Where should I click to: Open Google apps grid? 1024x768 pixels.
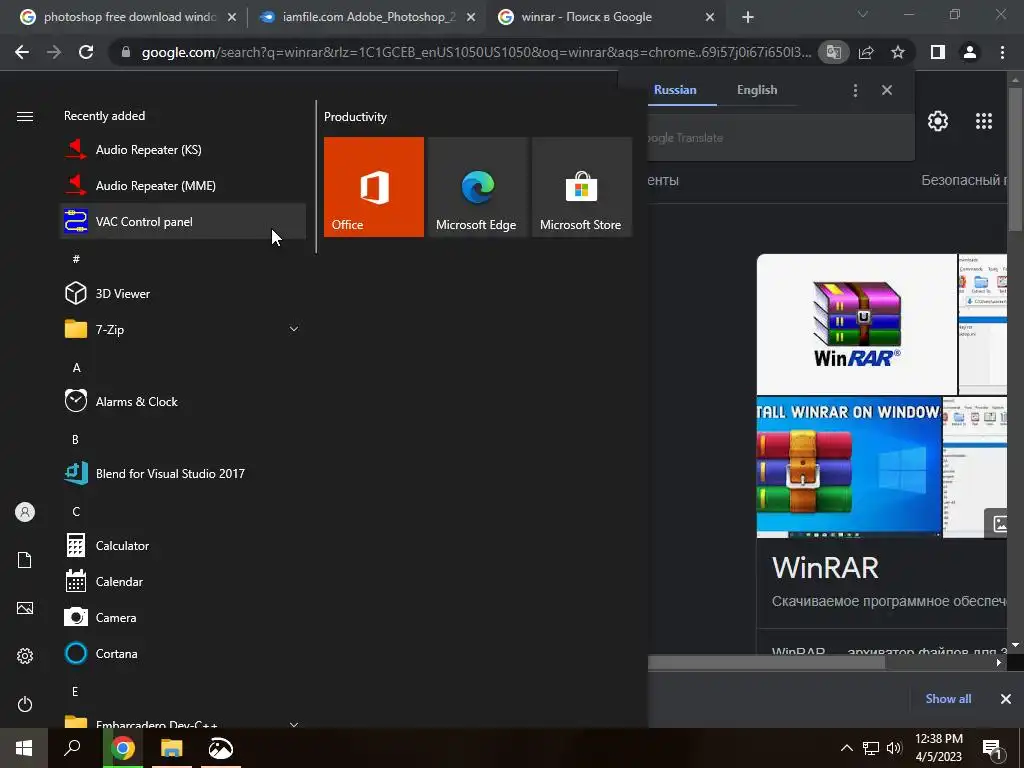(x=984, y=121)
